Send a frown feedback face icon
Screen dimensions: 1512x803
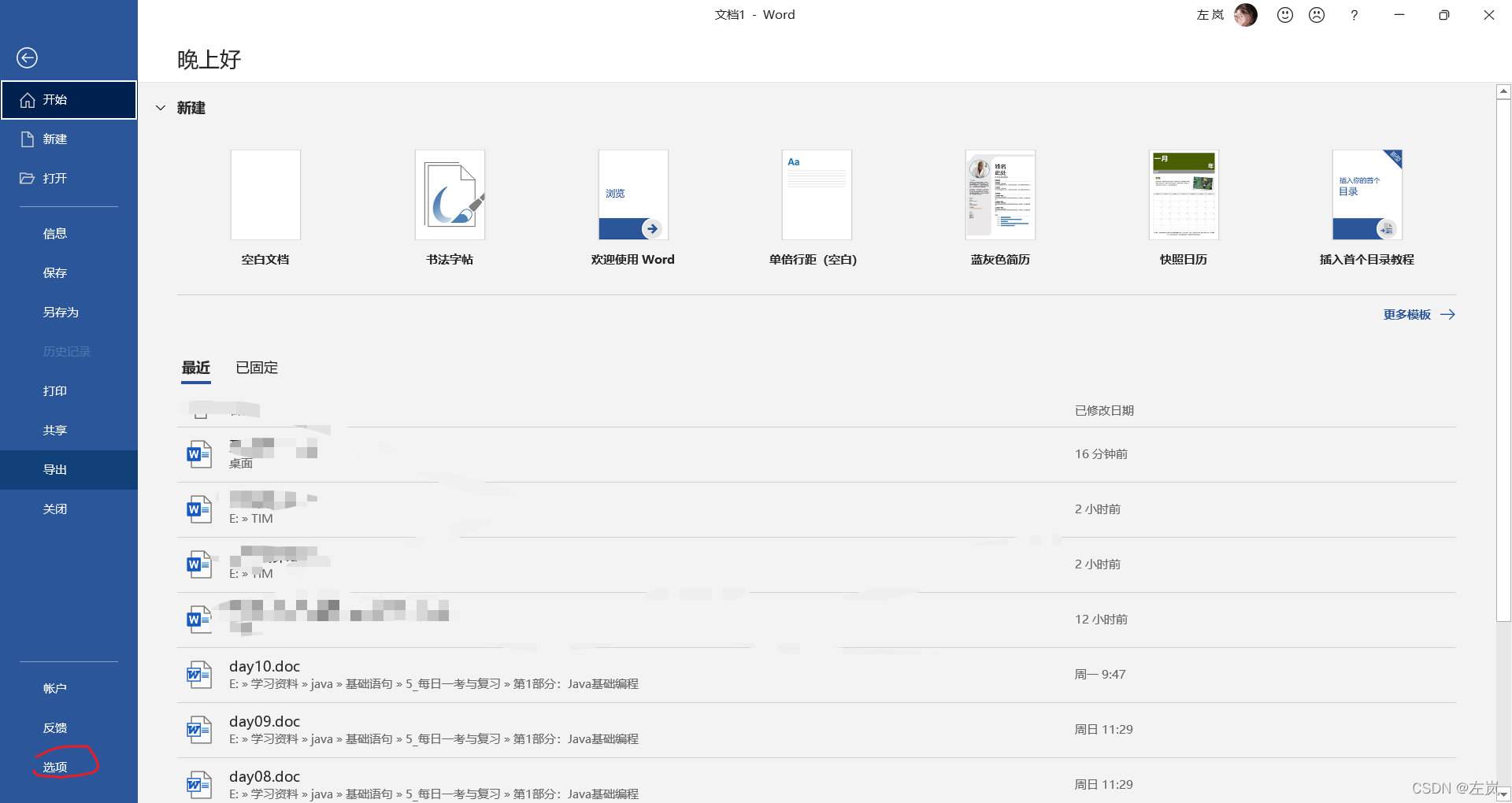[1317, 15]
